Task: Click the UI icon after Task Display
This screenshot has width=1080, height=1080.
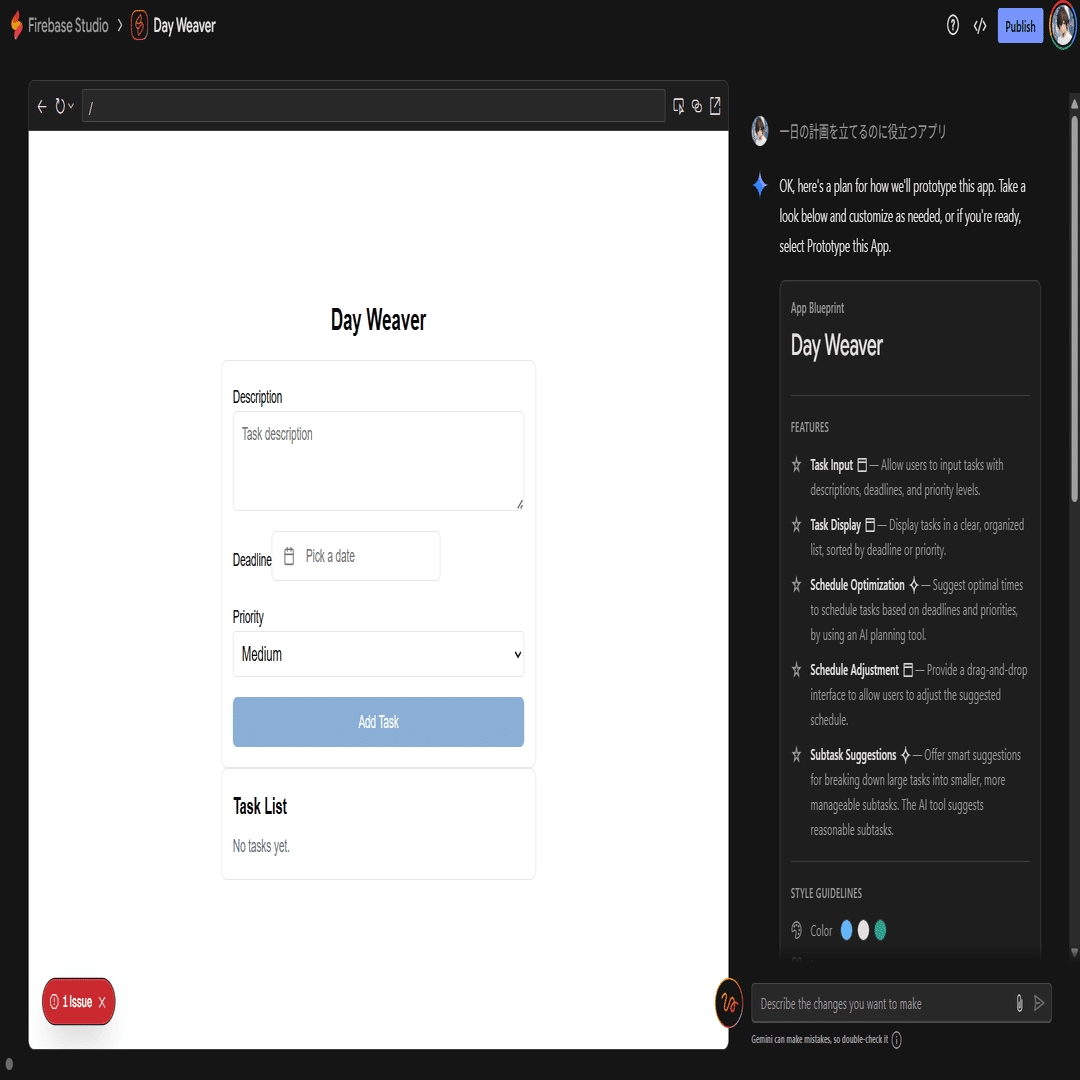Action: (x=870, y=526)
